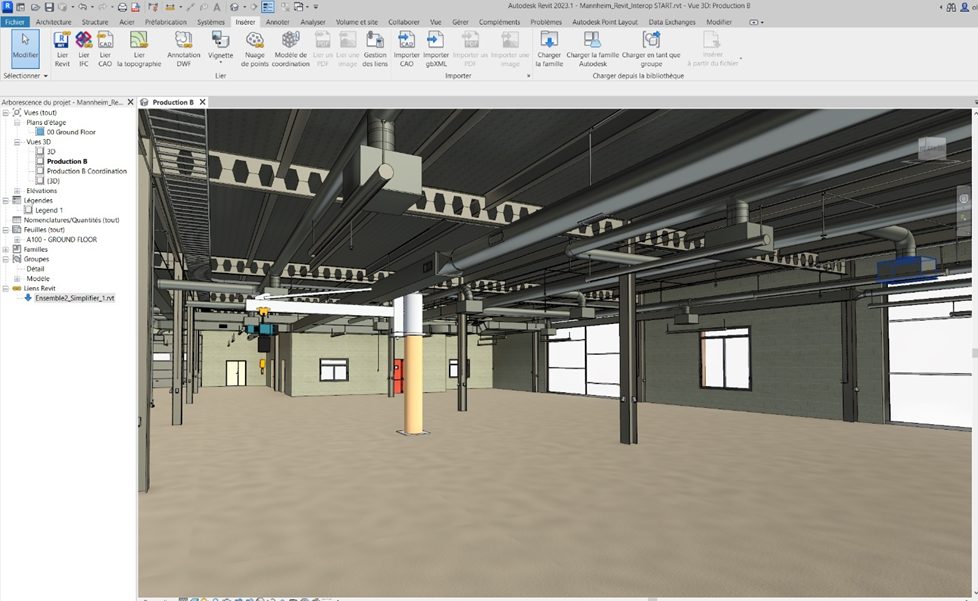The image size is (978, 601).
Task: Select the Importer gbXML tool
Action: point(436,49)
